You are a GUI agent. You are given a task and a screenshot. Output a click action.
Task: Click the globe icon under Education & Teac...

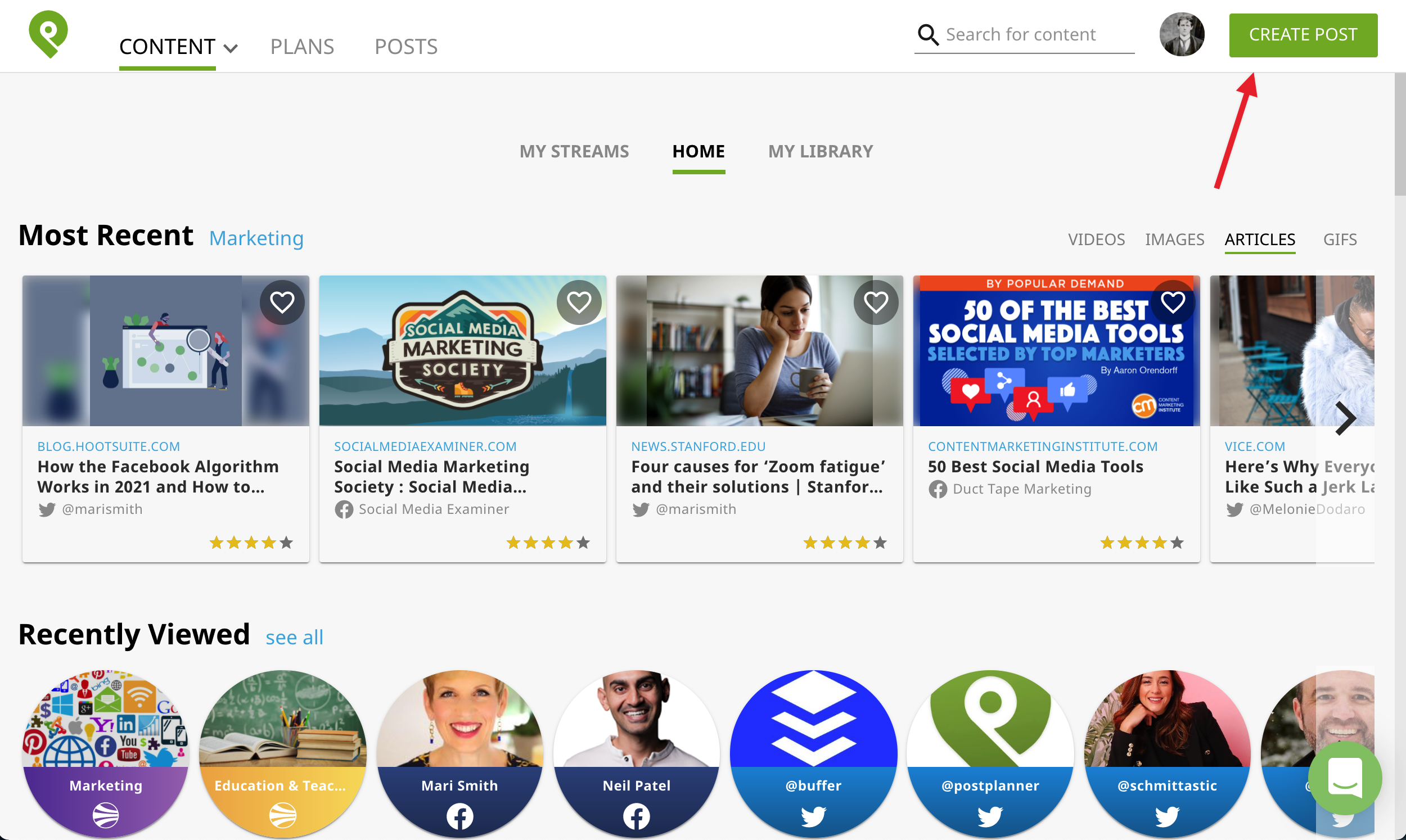coord(282,816)
